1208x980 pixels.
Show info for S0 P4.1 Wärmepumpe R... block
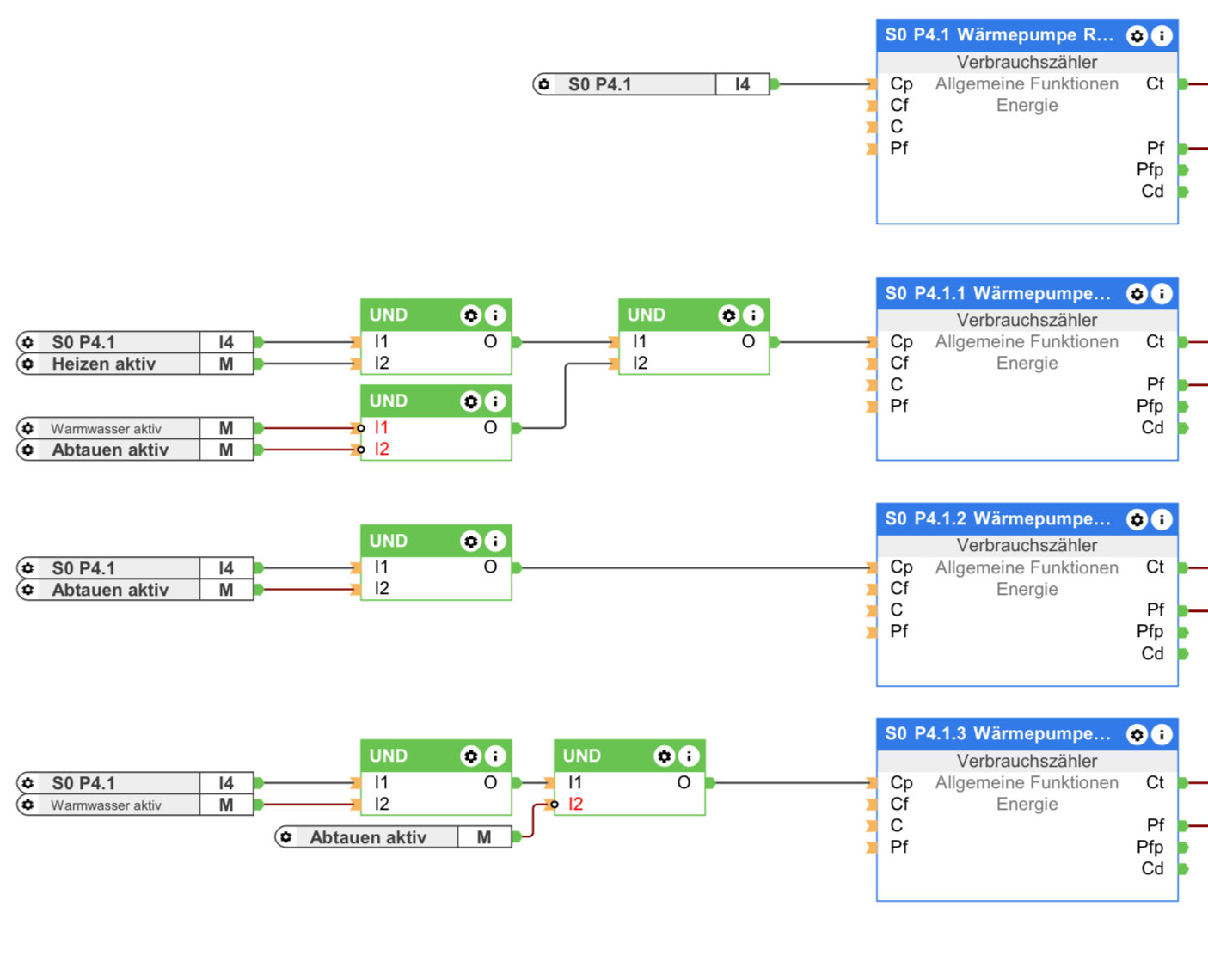(x=1162, y=36)
